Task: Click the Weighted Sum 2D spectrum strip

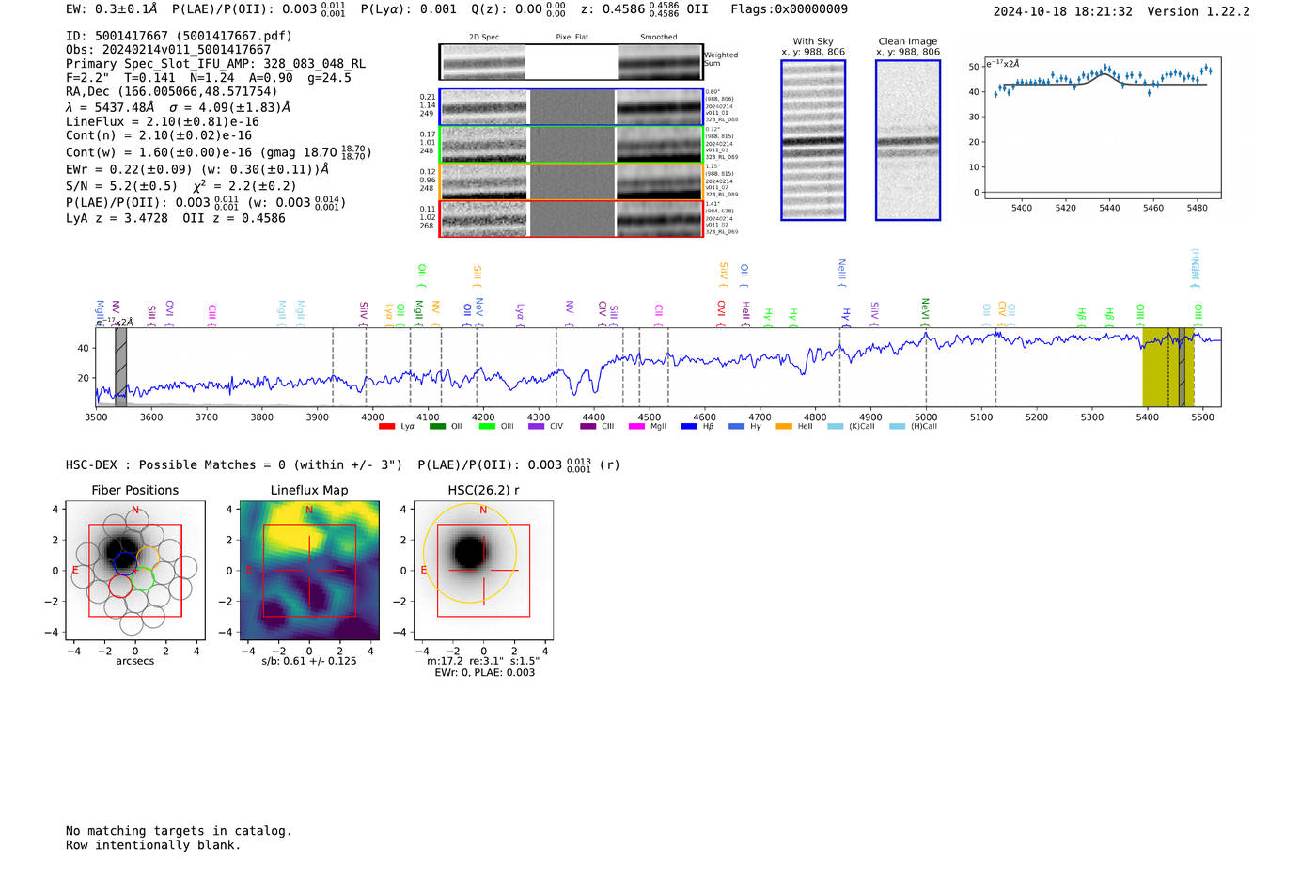Action: coord(571,62)
